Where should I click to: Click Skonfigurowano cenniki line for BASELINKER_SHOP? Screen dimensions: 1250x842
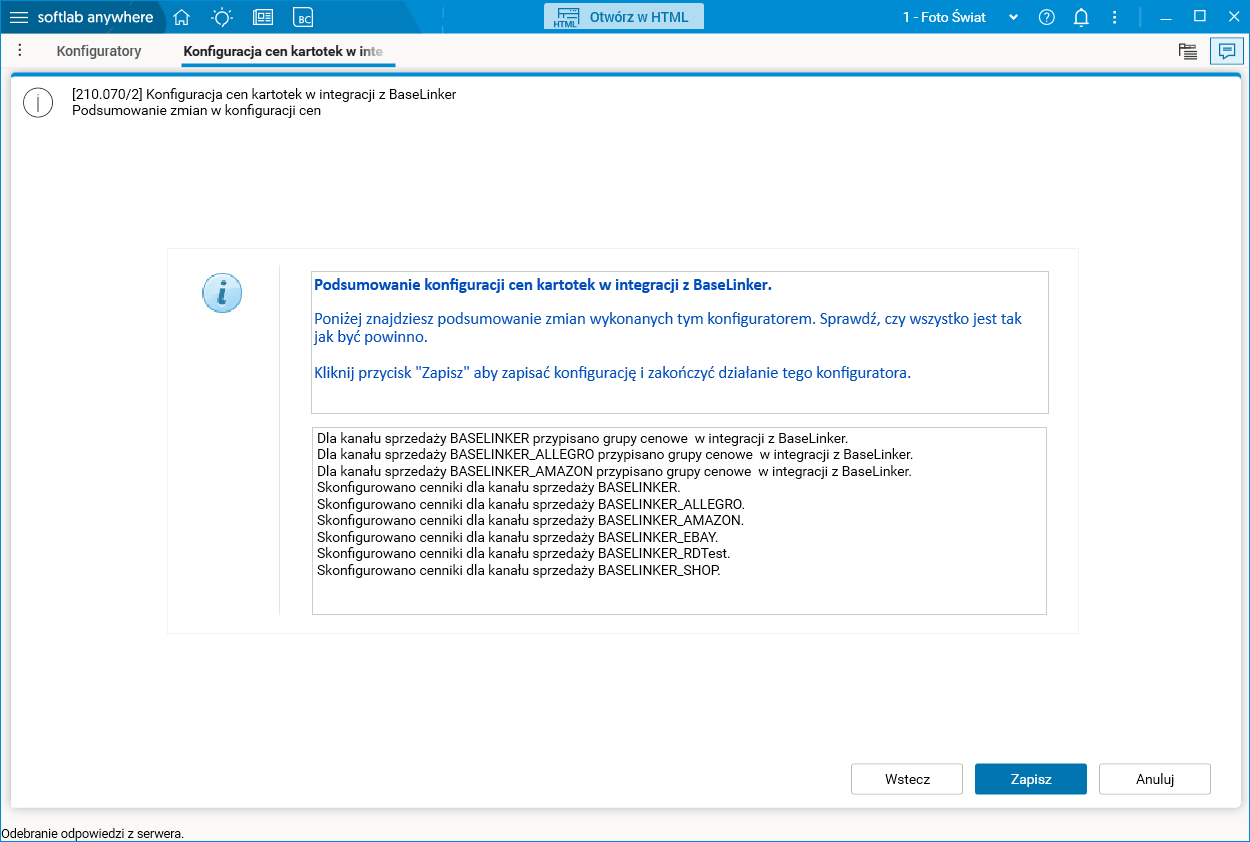tap(519, 571)
